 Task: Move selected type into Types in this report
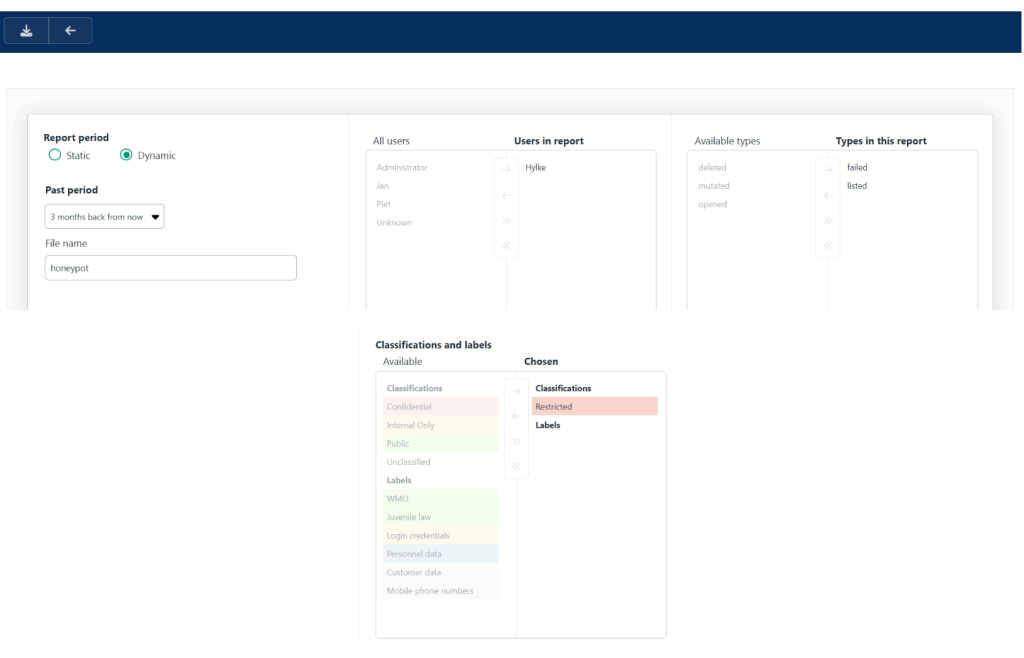coord(828,170)
